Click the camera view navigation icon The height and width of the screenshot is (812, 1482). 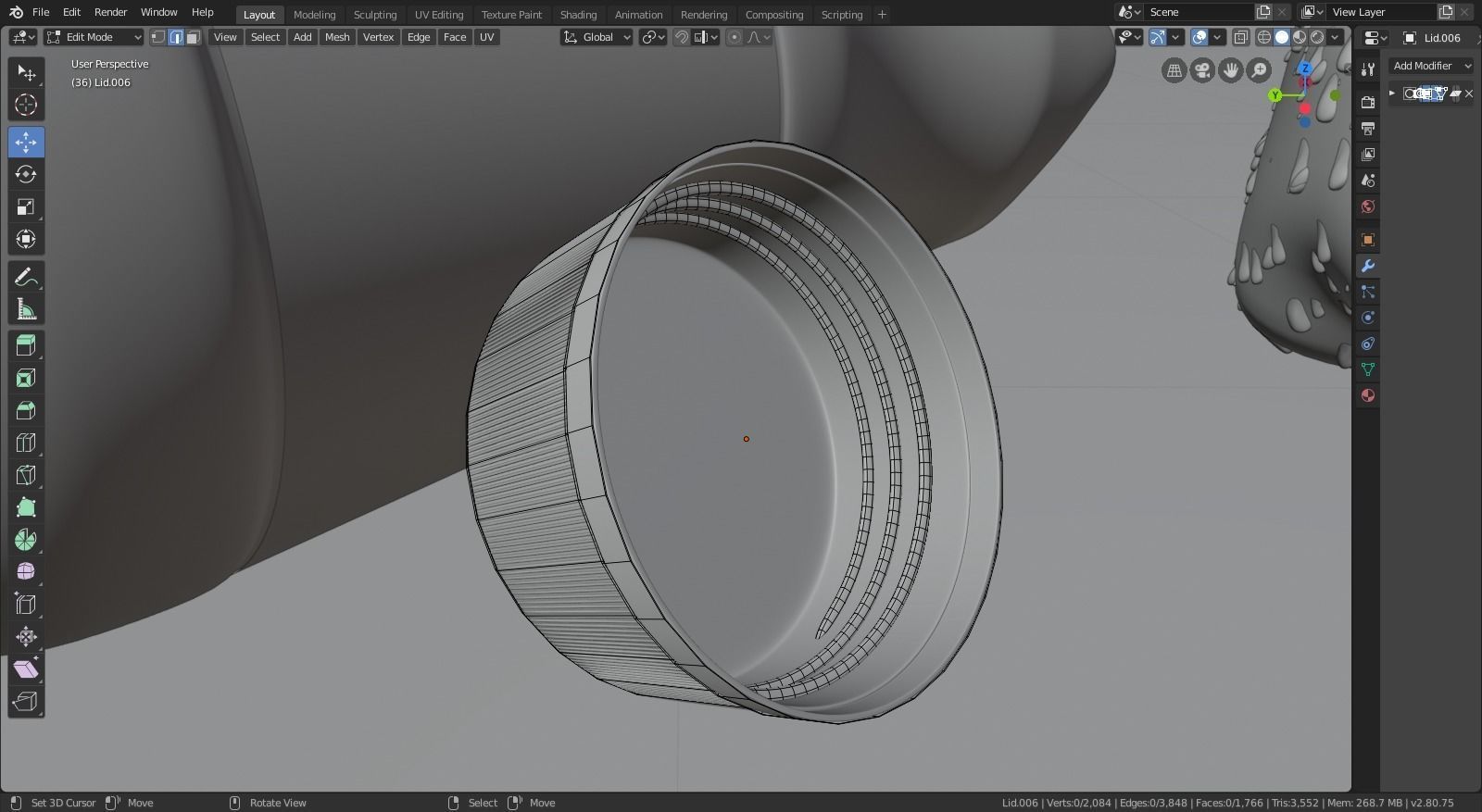(1202, 70)
